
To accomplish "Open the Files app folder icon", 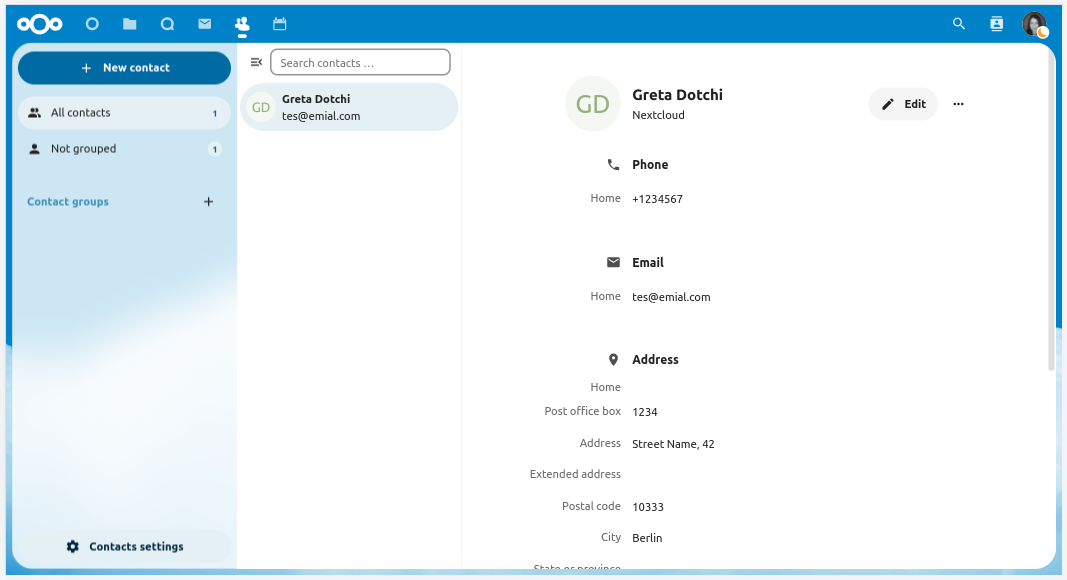I will [x=130, y=24].
